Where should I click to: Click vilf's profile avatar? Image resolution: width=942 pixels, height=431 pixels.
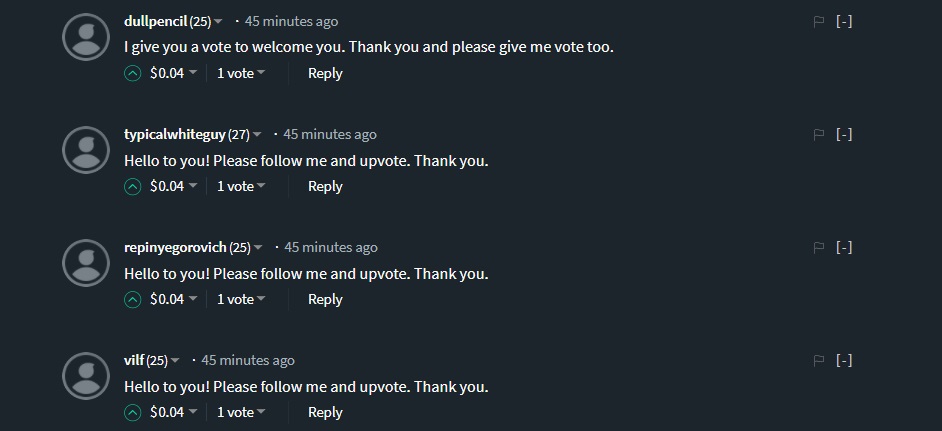tap(85, 376)
